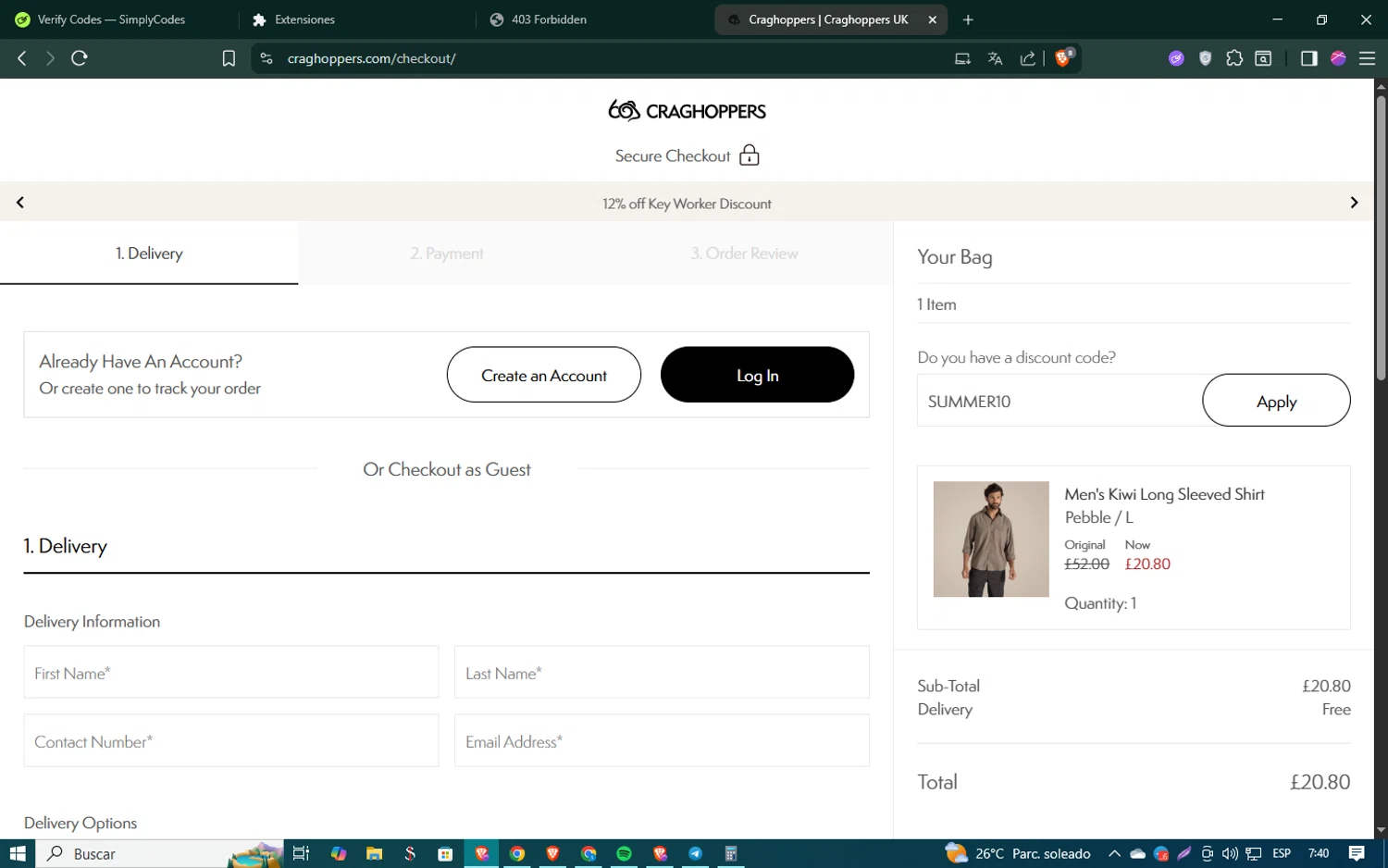
Task: Open the tab search window icon
Action: click(1263, 58)
